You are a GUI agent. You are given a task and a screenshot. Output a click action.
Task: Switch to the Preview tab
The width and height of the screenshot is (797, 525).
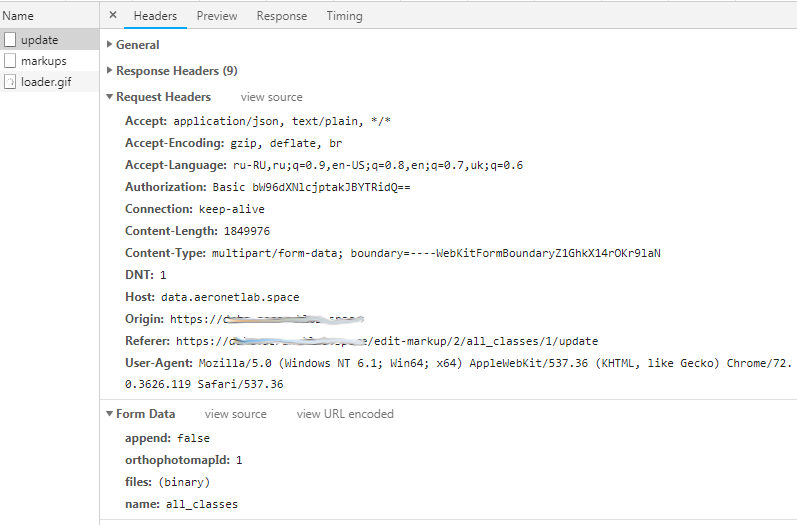click(x=217, y=16)
